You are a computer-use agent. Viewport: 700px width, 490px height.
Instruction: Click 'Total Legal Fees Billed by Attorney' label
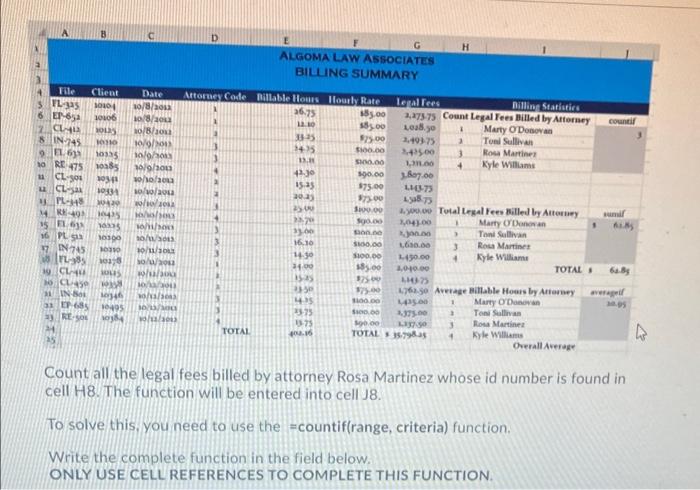(x=508, y=212)
